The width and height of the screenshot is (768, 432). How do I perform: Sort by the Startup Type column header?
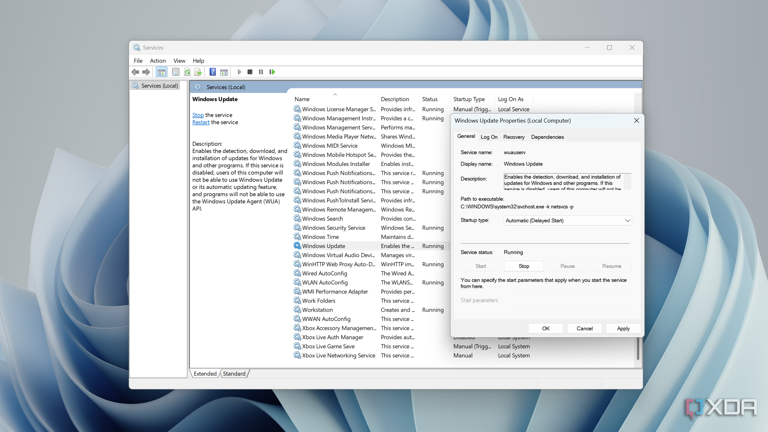click(x=472, y=99)
